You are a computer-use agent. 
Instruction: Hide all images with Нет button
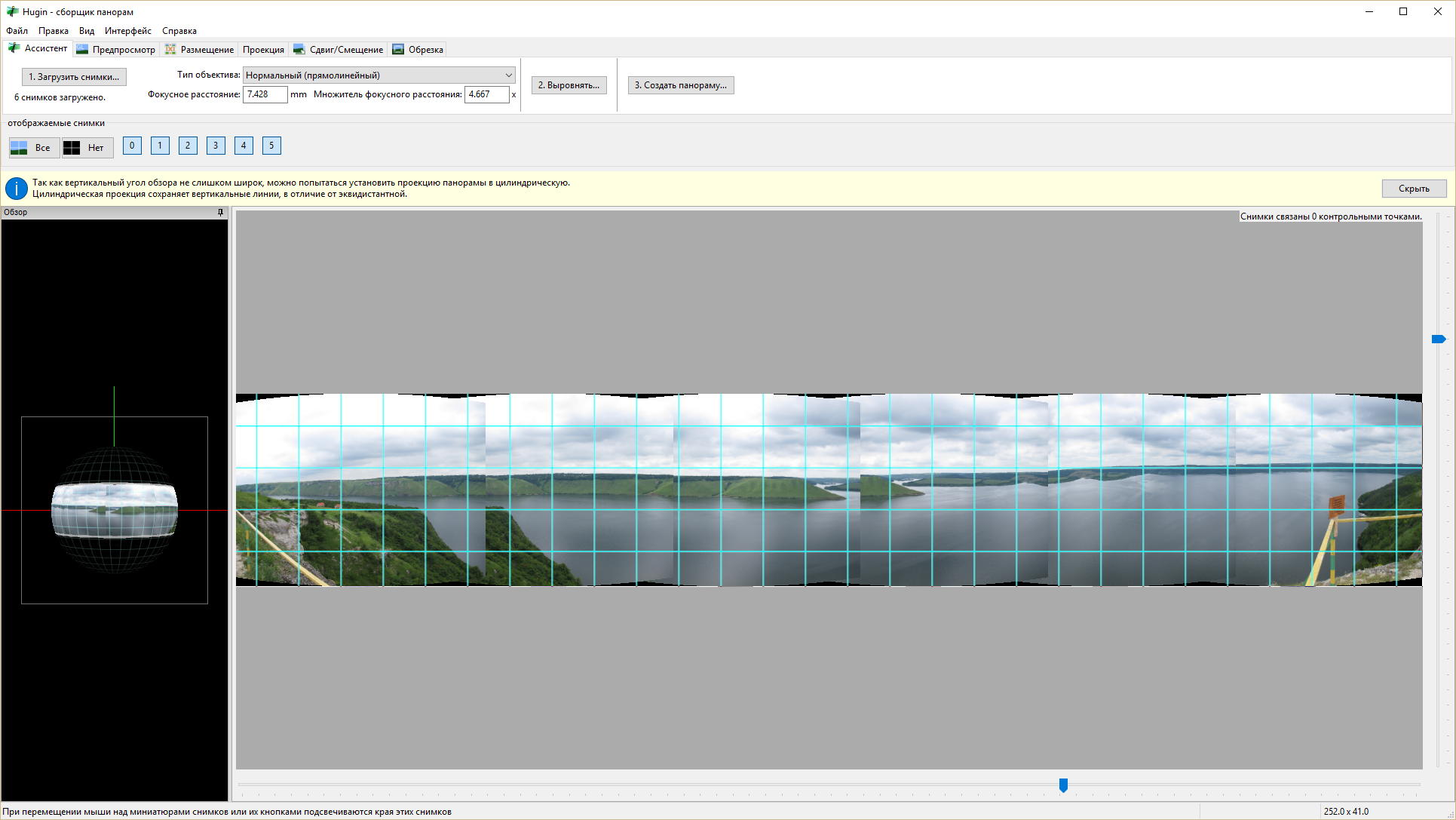coord(87,148)
